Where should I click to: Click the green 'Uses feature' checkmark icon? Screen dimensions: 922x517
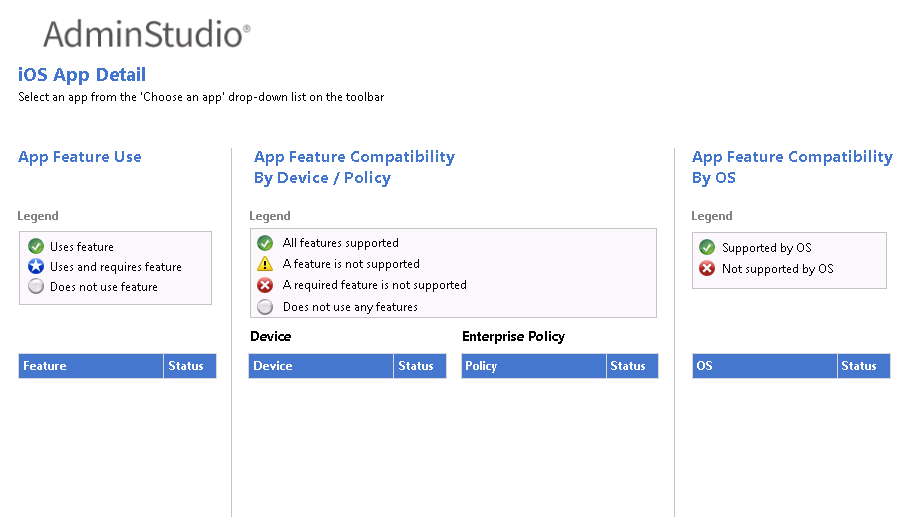[x=36, y=246]
